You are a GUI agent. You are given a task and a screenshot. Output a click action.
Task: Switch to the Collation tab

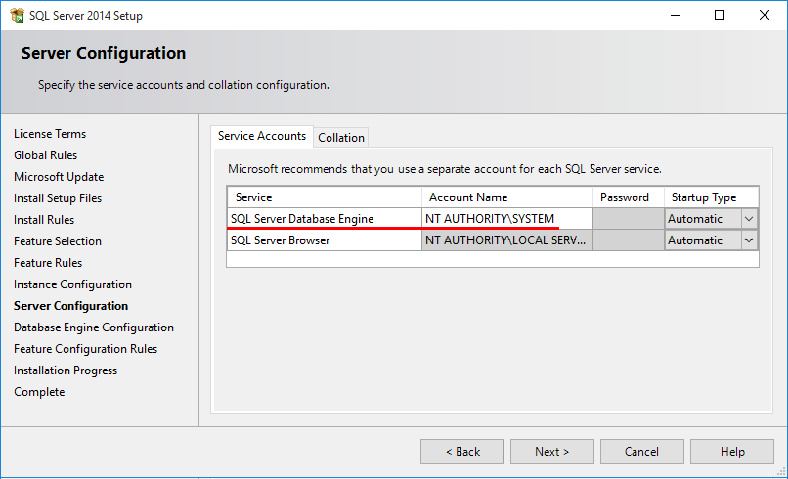click(341, 138)
